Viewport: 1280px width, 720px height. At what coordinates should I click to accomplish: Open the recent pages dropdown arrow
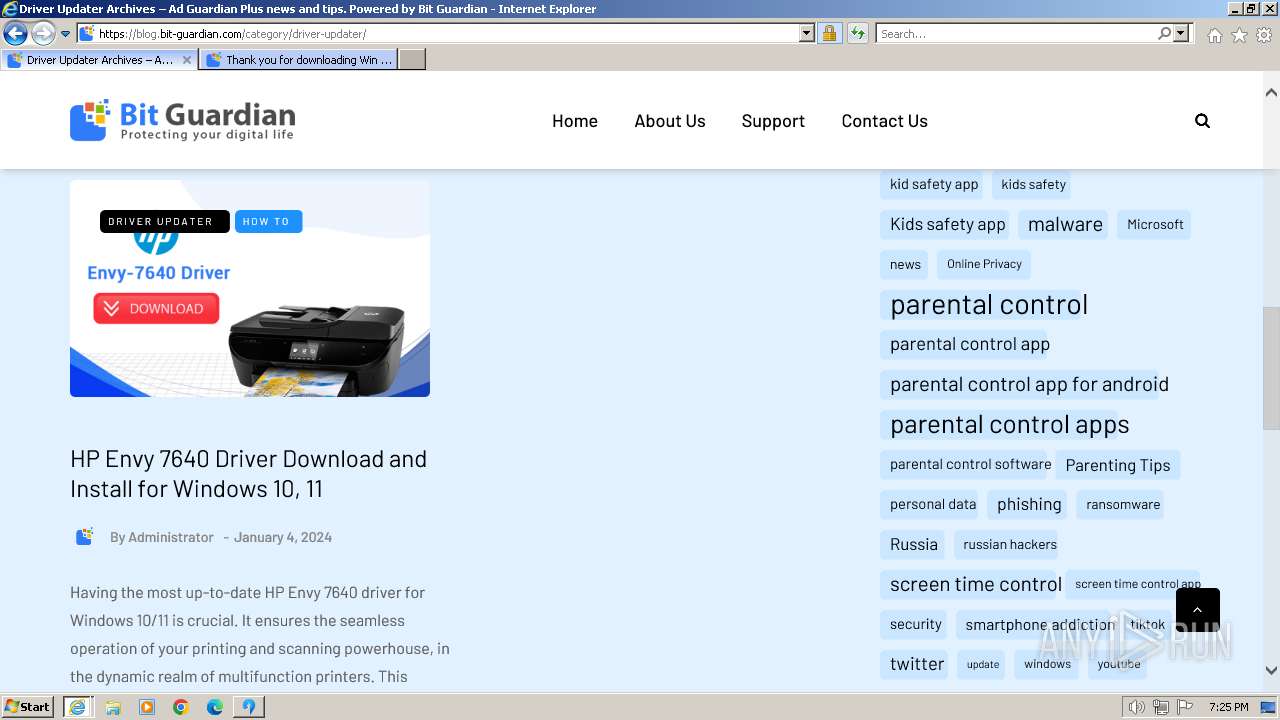(x=65, y=34)
